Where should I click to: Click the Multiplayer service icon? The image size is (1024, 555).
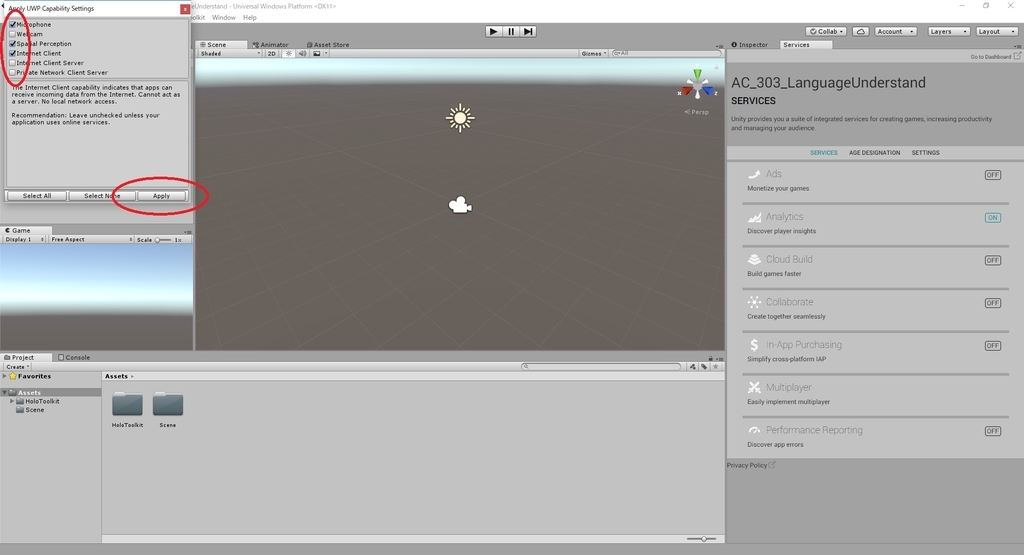click(754, 387)
